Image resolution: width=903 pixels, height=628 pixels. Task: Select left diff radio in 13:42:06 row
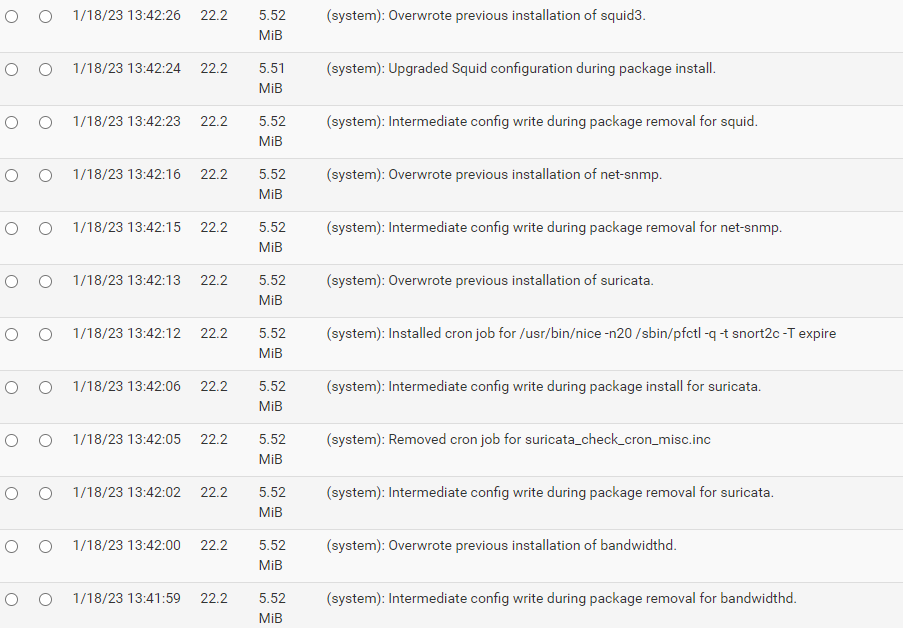[12, 388]
